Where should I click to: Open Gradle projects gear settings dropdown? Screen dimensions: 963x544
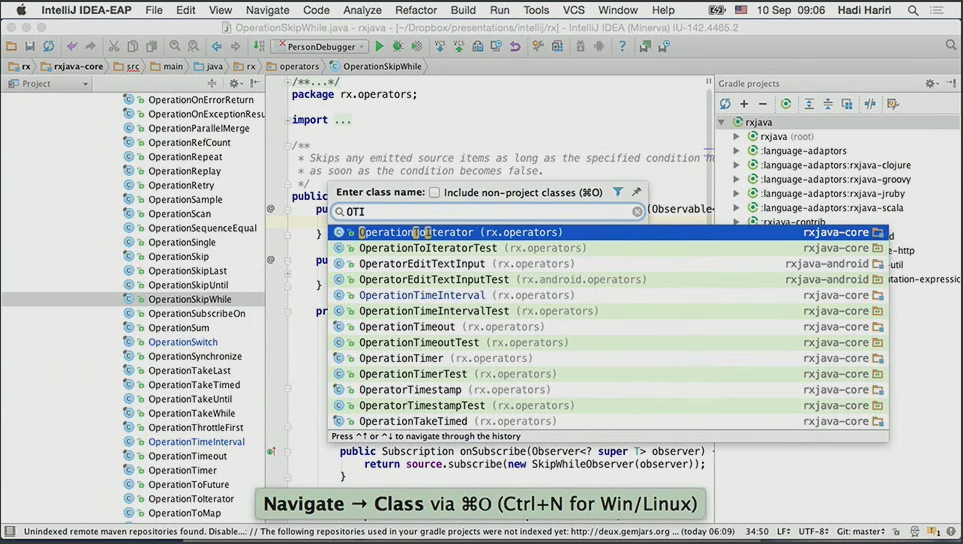tap(931, 84)
